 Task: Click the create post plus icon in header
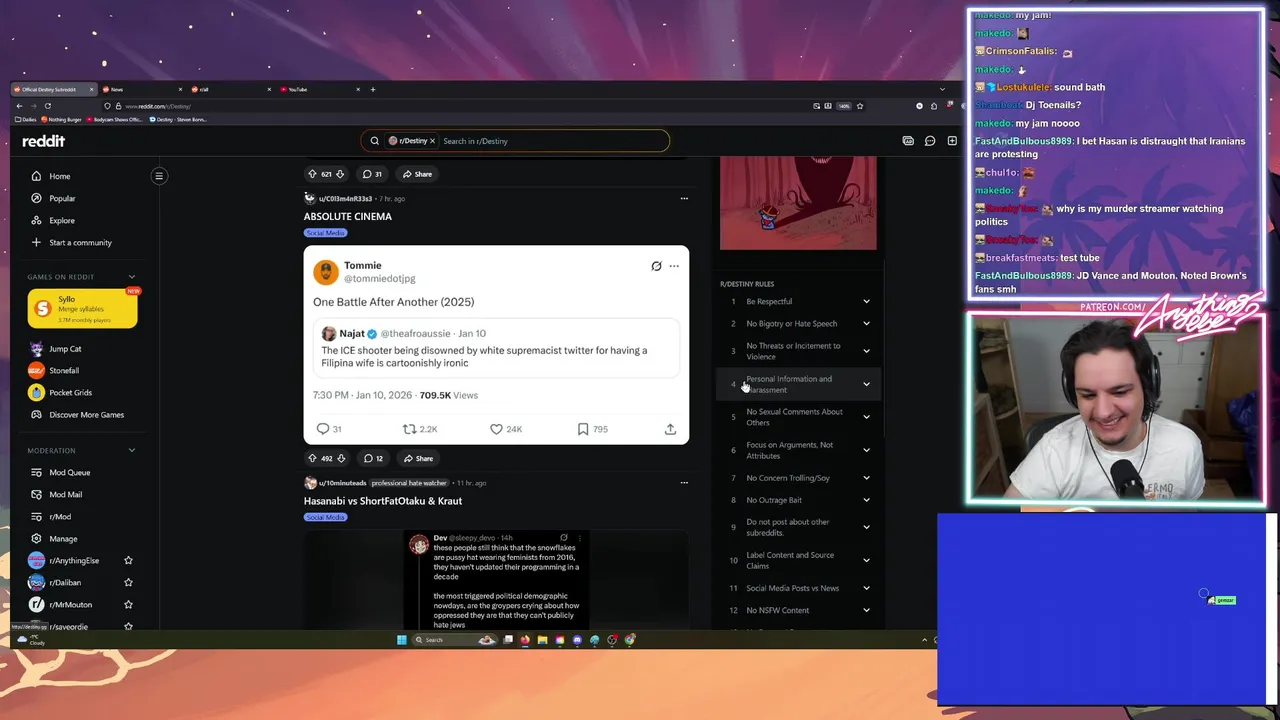pyautogui.click(x=952, y=141)
